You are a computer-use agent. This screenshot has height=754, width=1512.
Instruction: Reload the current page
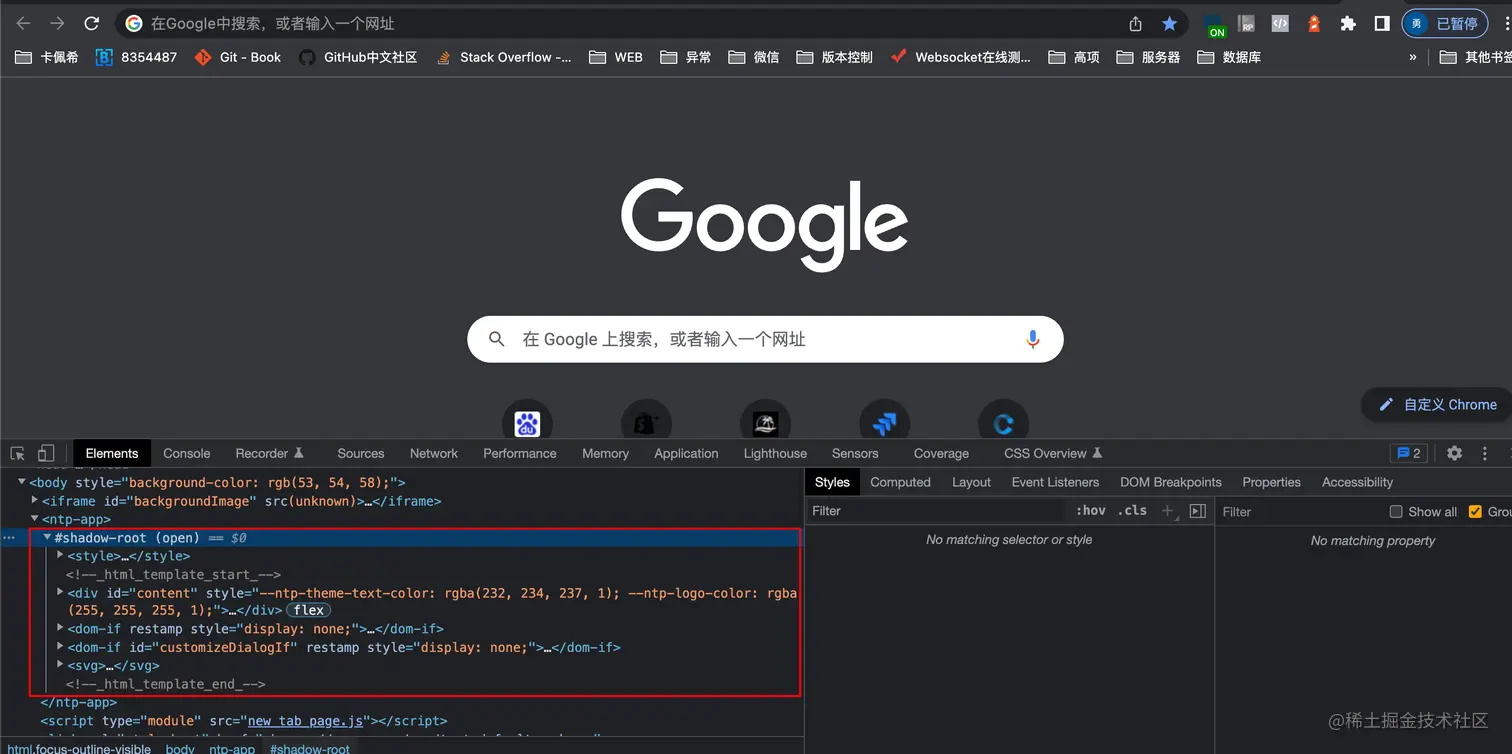[x=91, y=23]
